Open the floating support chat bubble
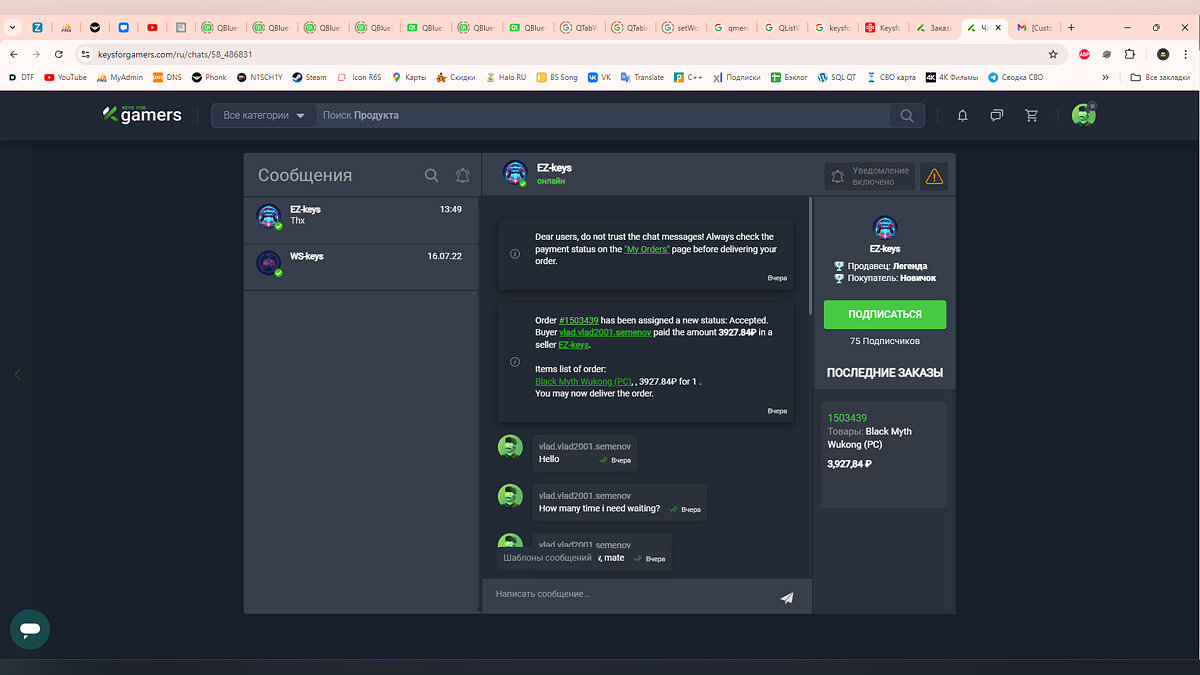This screenshot has height=675, width=1200. (x=30, y=630)
